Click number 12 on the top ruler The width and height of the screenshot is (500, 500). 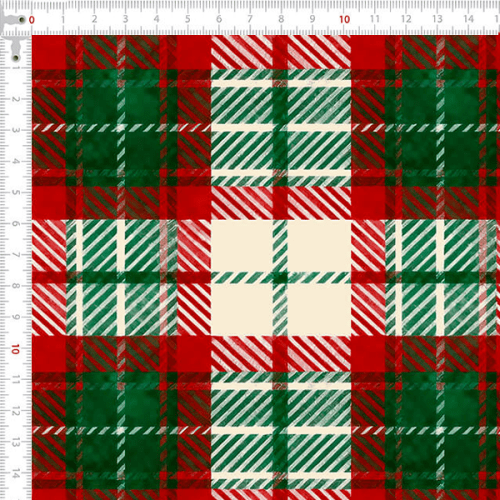(406, 19)
